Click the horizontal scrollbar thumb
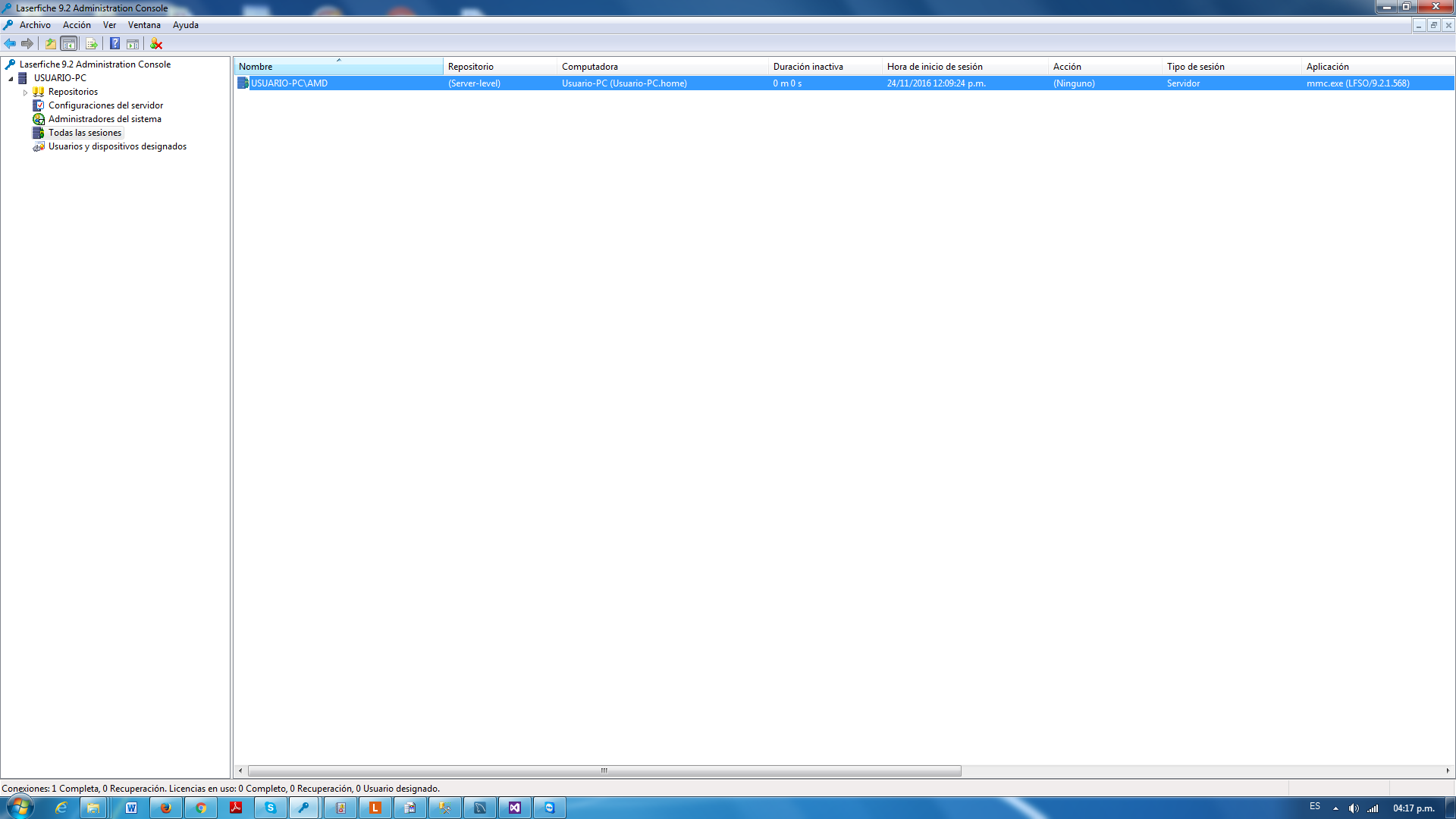 [x=604, y=770]
